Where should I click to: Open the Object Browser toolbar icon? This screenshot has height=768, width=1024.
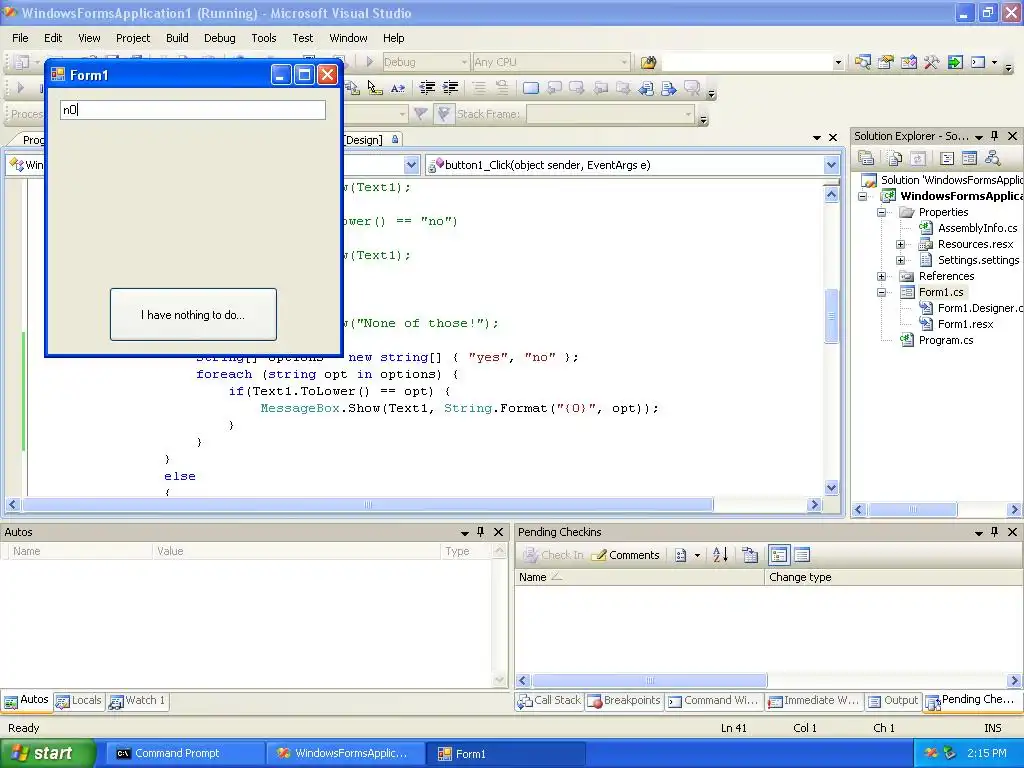908,62
